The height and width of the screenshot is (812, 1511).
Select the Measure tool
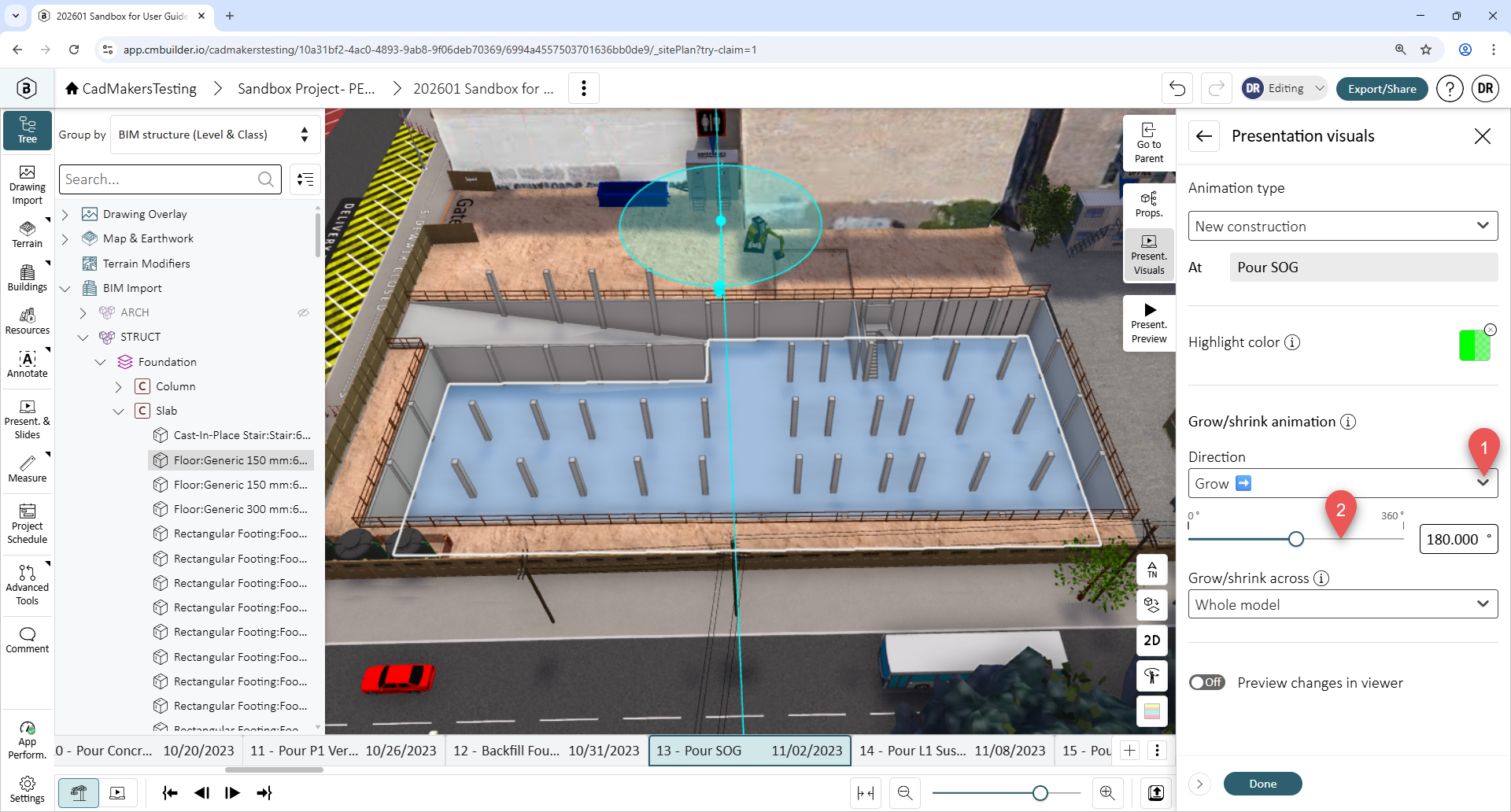28,469
